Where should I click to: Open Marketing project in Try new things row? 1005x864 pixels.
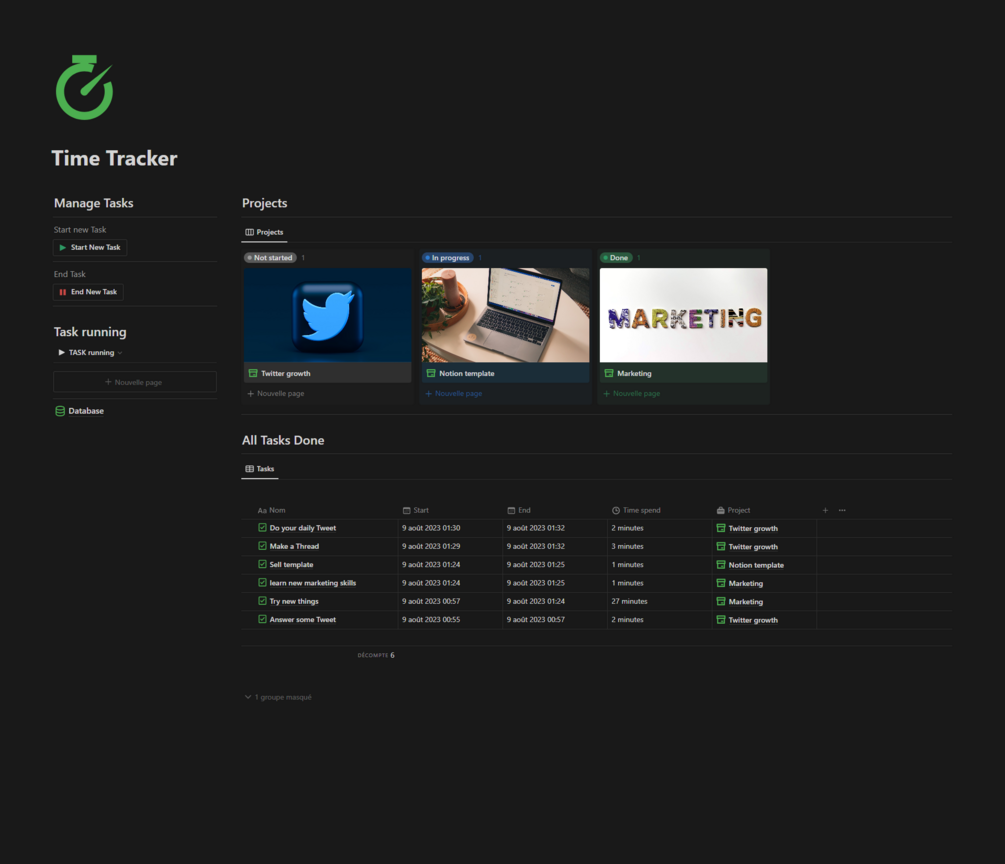pos(745,601)
